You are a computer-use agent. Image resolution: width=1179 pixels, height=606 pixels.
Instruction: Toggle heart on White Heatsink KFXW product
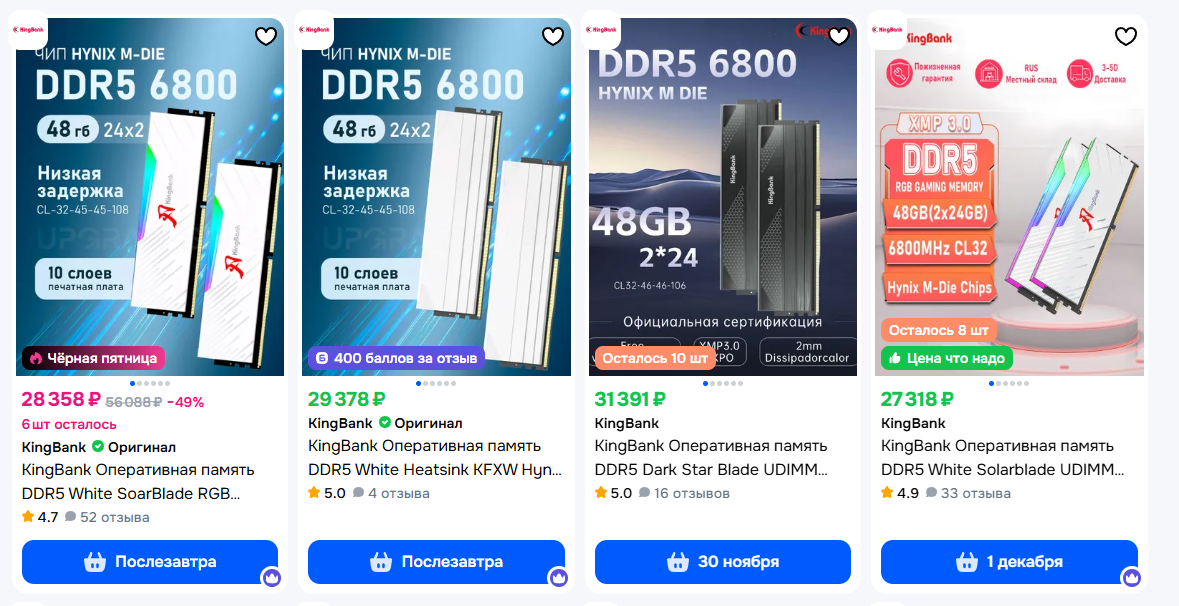coord(553,35)
